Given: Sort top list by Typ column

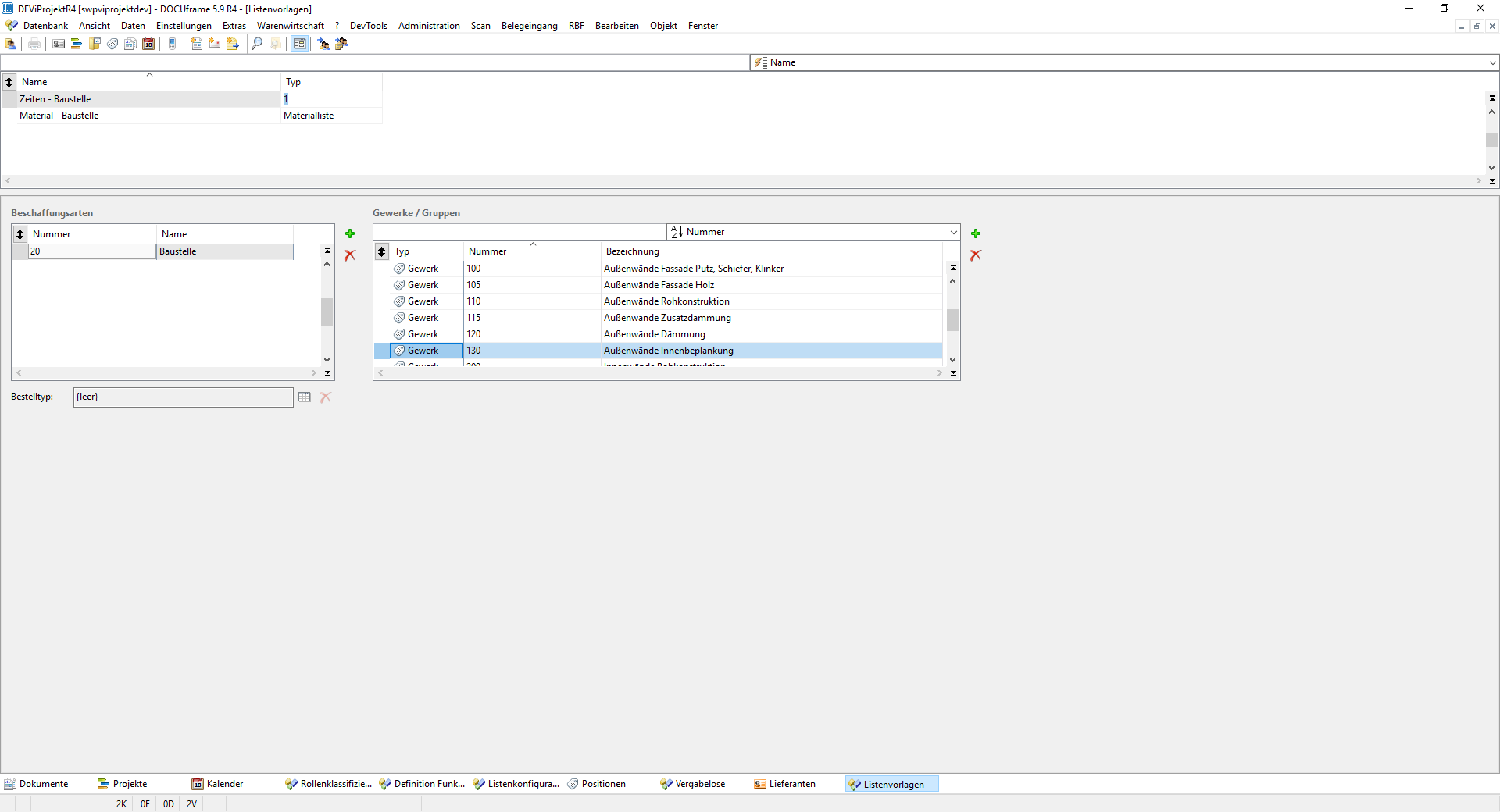Looking at the screenshot, I should (331, 82).
